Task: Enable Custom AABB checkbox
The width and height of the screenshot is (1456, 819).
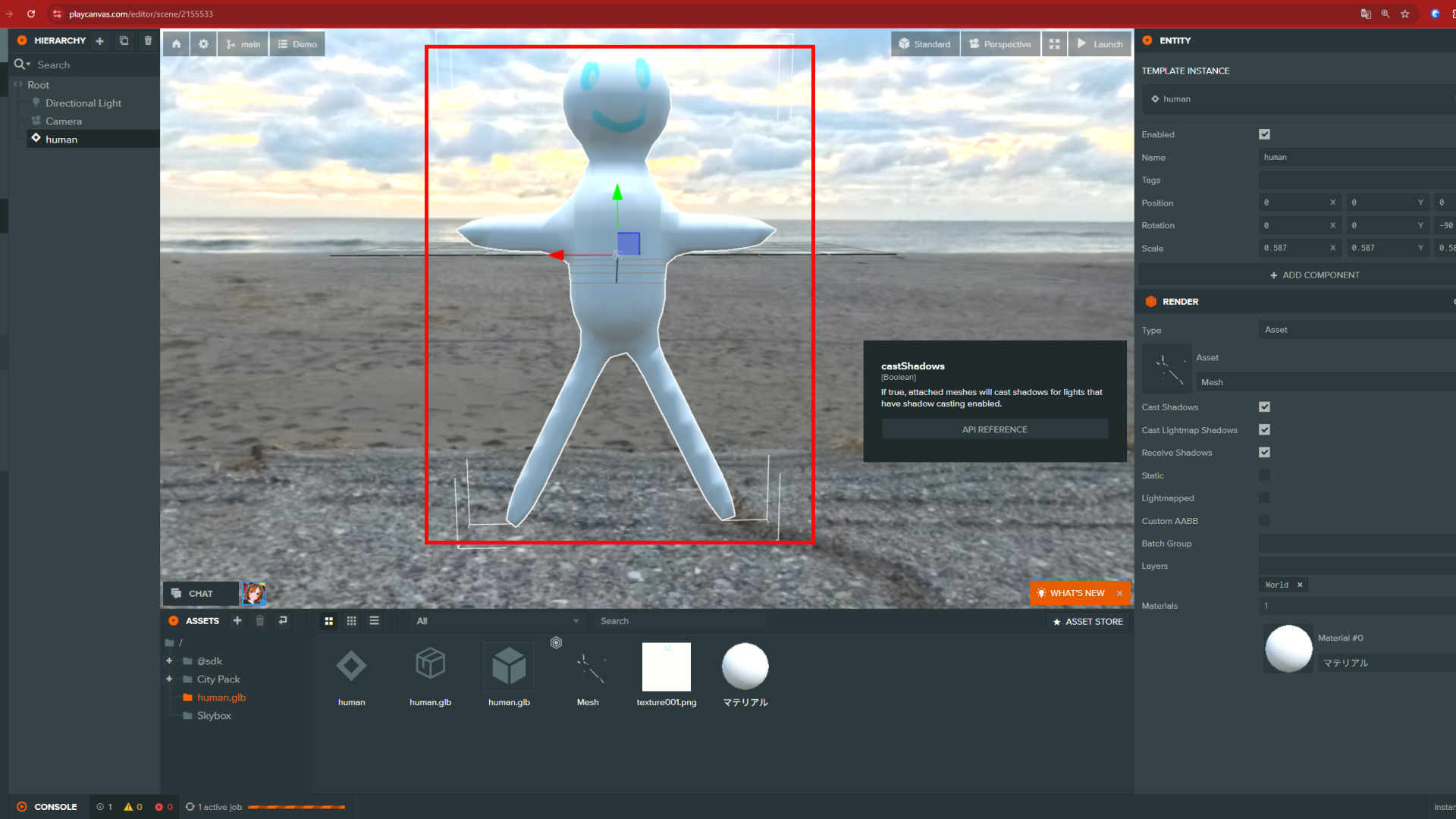Action: click(1264, 521)
